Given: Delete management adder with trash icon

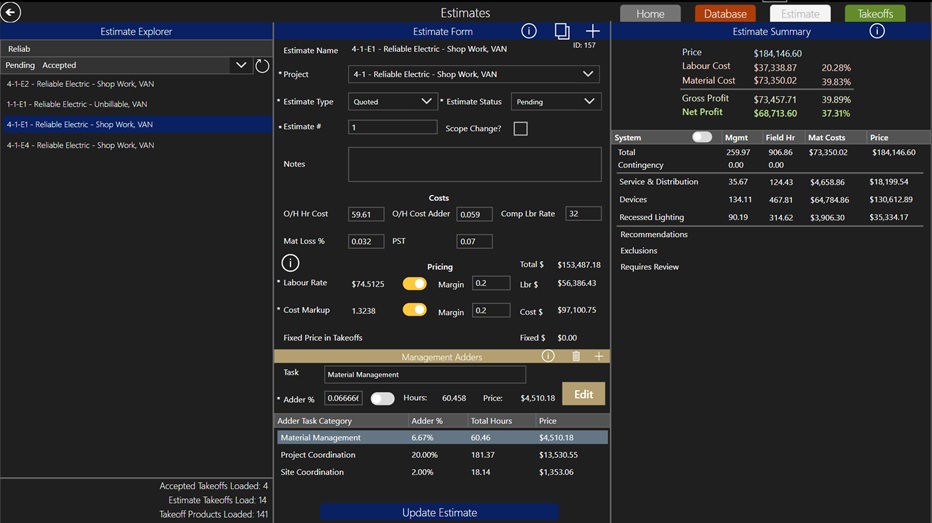Looking at the screenshot, I should coord(576,356).
